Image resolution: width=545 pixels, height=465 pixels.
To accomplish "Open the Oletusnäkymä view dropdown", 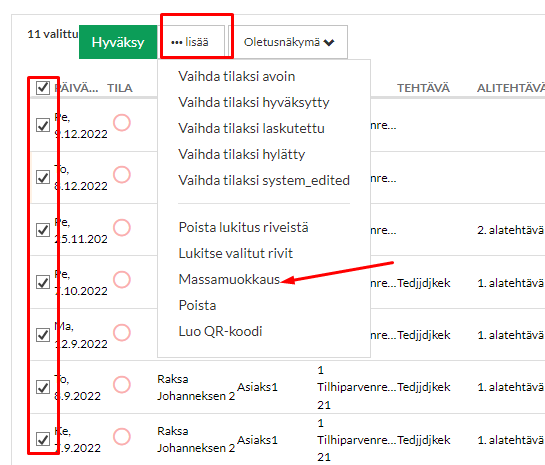I will [x=288, y=42].
